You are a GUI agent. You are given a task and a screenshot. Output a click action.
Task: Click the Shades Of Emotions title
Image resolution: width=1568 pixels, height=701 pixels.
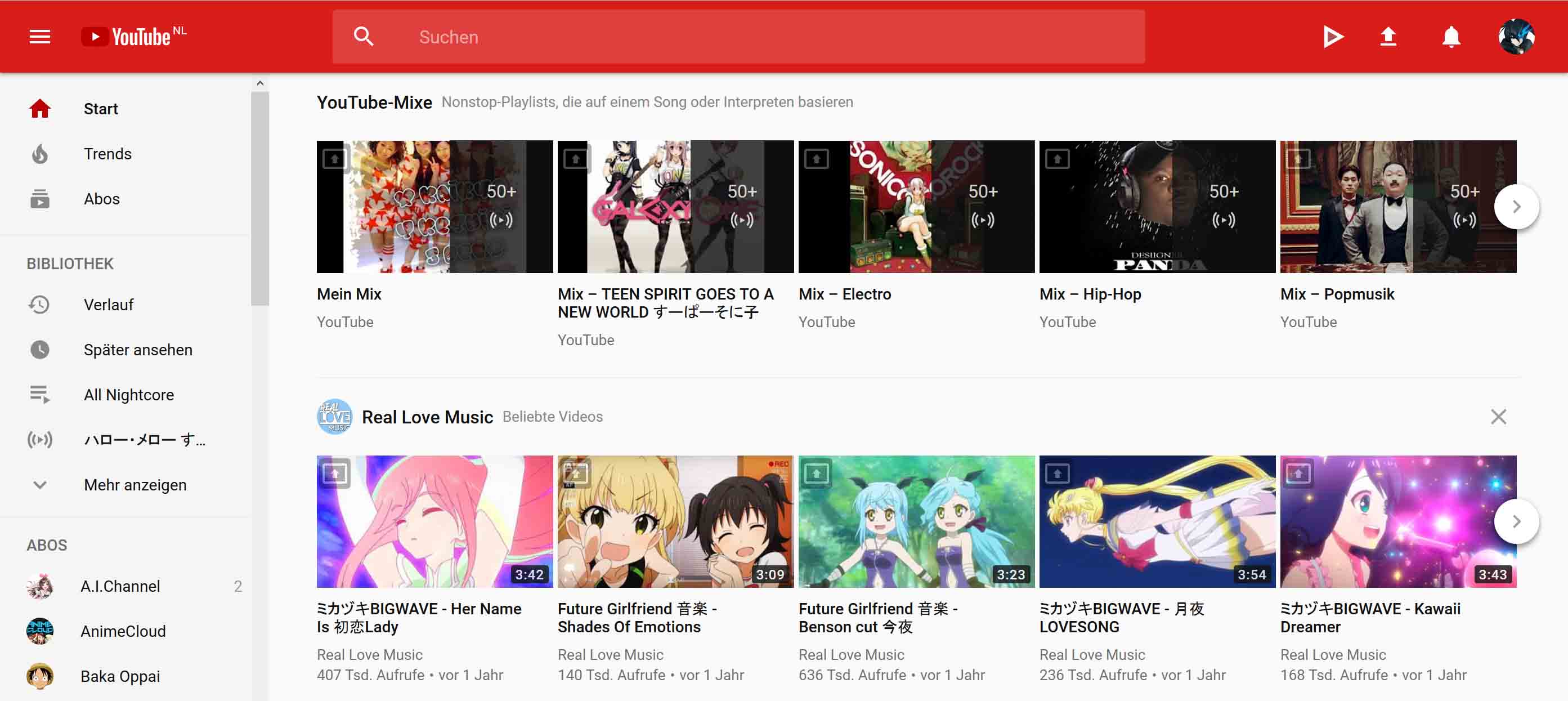pyautogui.click(x=637, y=618)
